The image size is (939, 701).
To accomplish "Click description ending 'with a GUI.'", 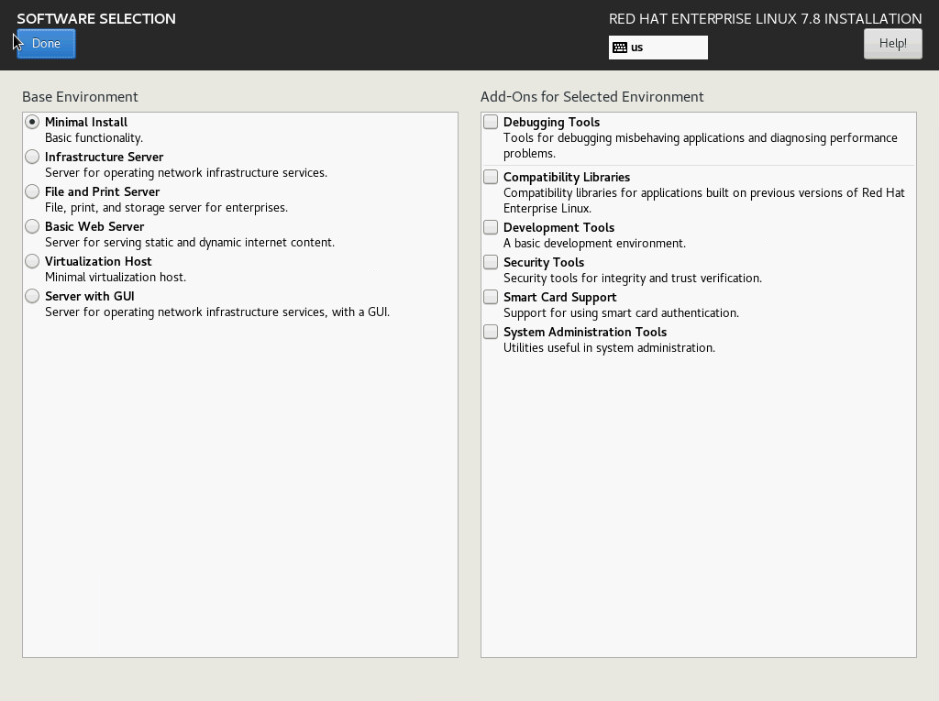I will coord(217,312).
